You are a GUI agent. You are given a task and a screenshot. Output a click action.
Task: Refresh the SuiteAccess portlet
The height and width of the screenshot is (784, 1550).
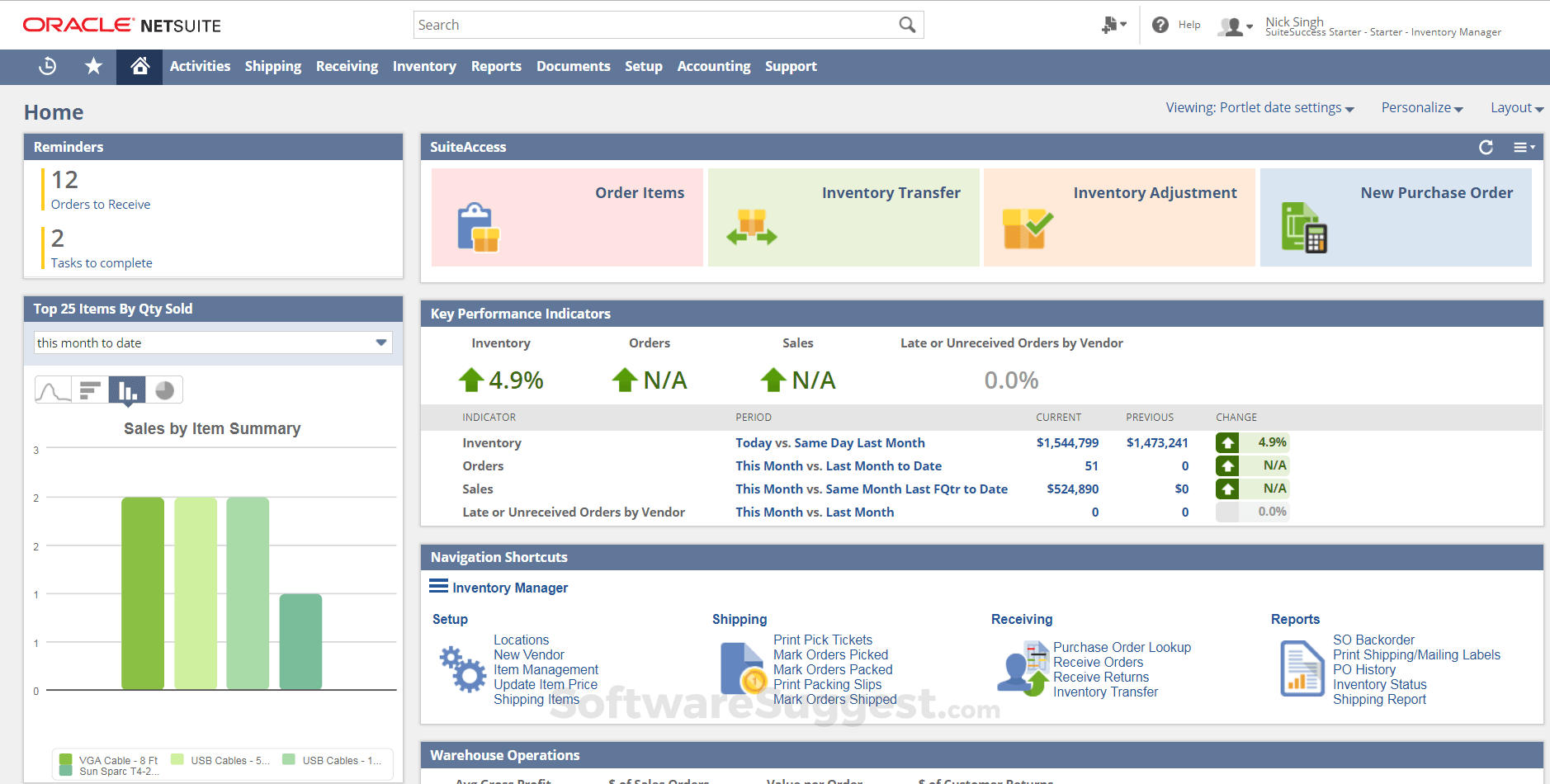(1486, 147)
